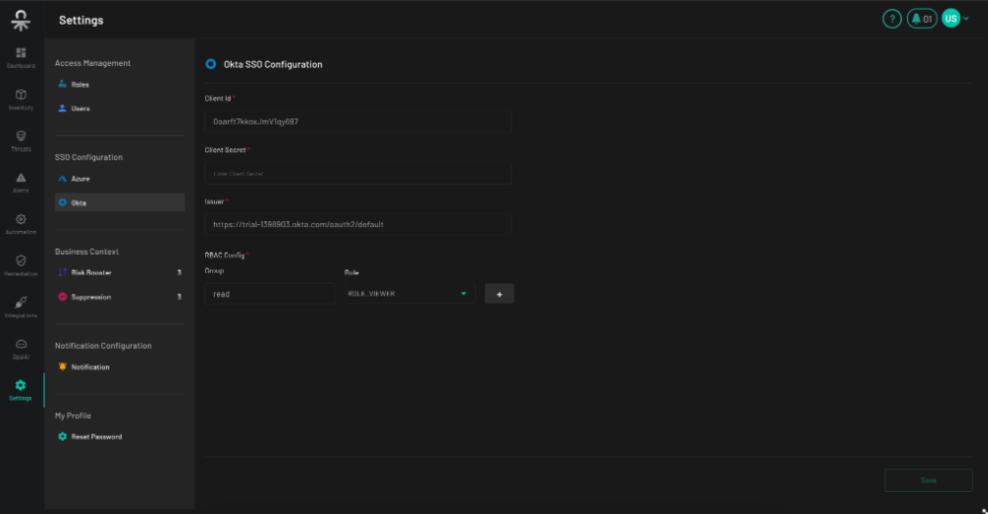The width and height of the screenshot is (988, 514).
Task: Click the plus button to add RBAC mapping
Action: point(499,294)
